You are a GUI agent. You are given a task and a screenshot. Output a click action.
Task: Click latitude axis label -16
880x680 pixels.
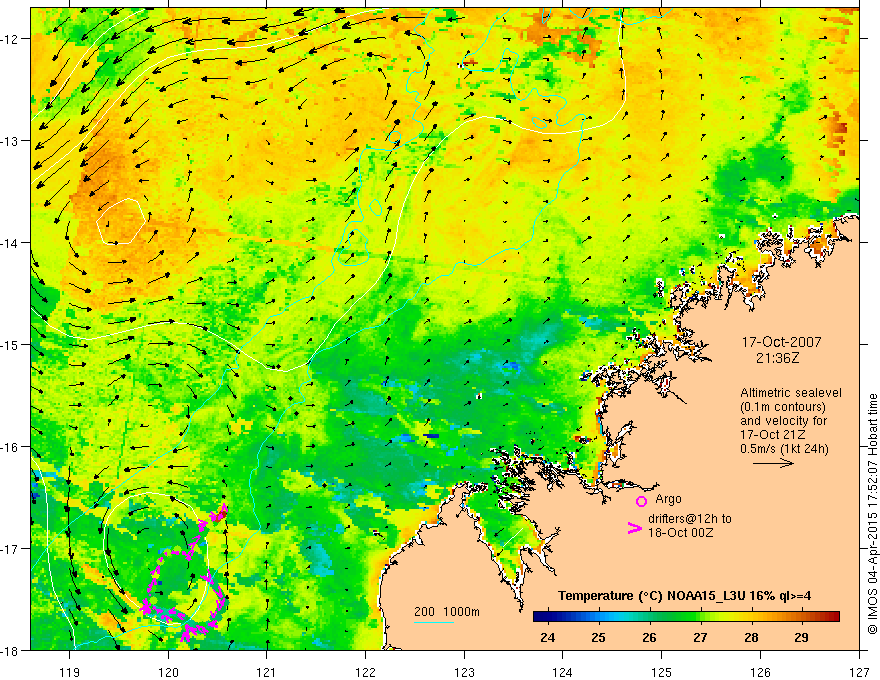pos(11,447)
